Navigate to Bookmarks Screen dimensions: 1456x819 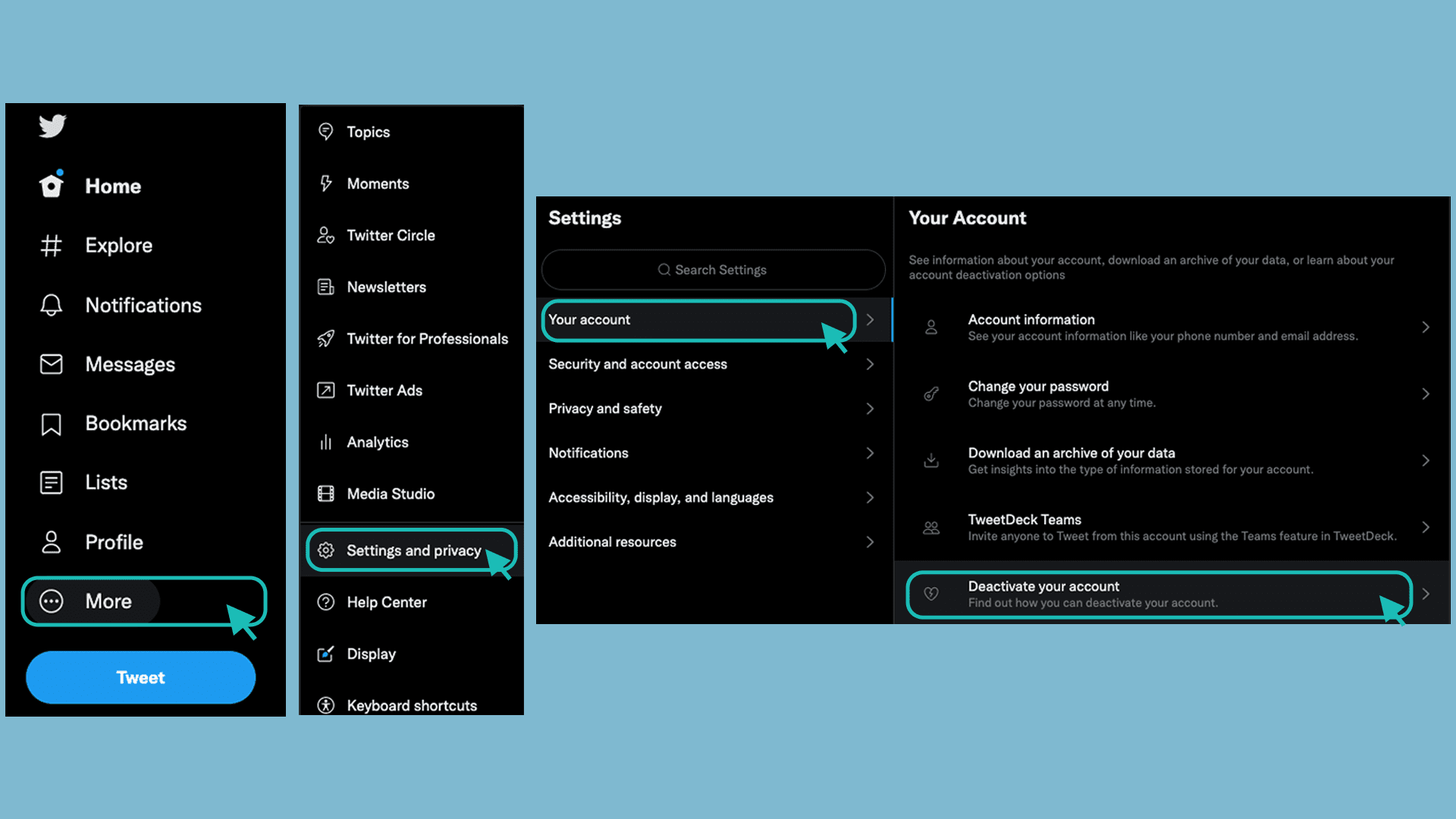click(135, 423)
